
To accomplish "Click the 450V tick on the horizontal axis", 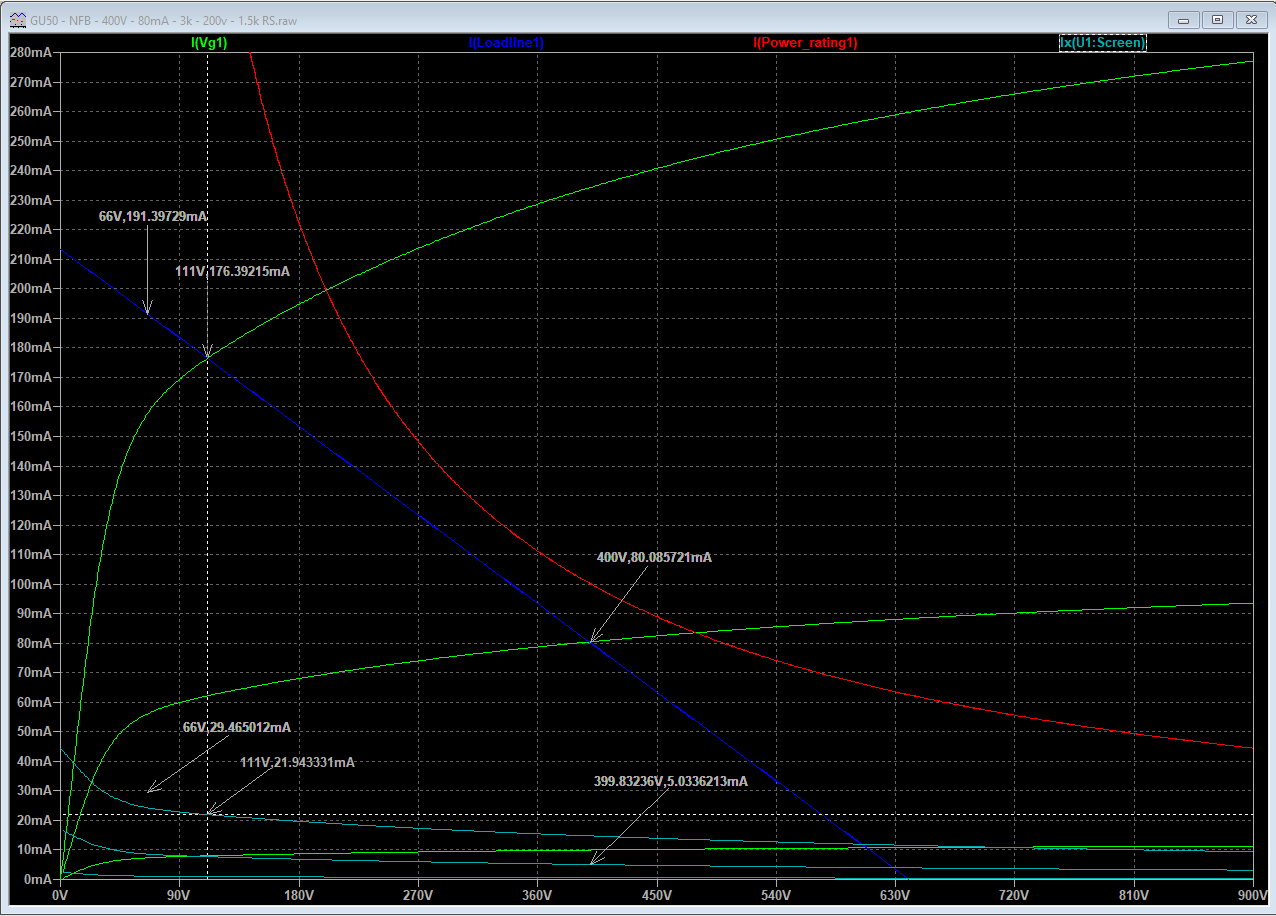I will coord(656,894).
